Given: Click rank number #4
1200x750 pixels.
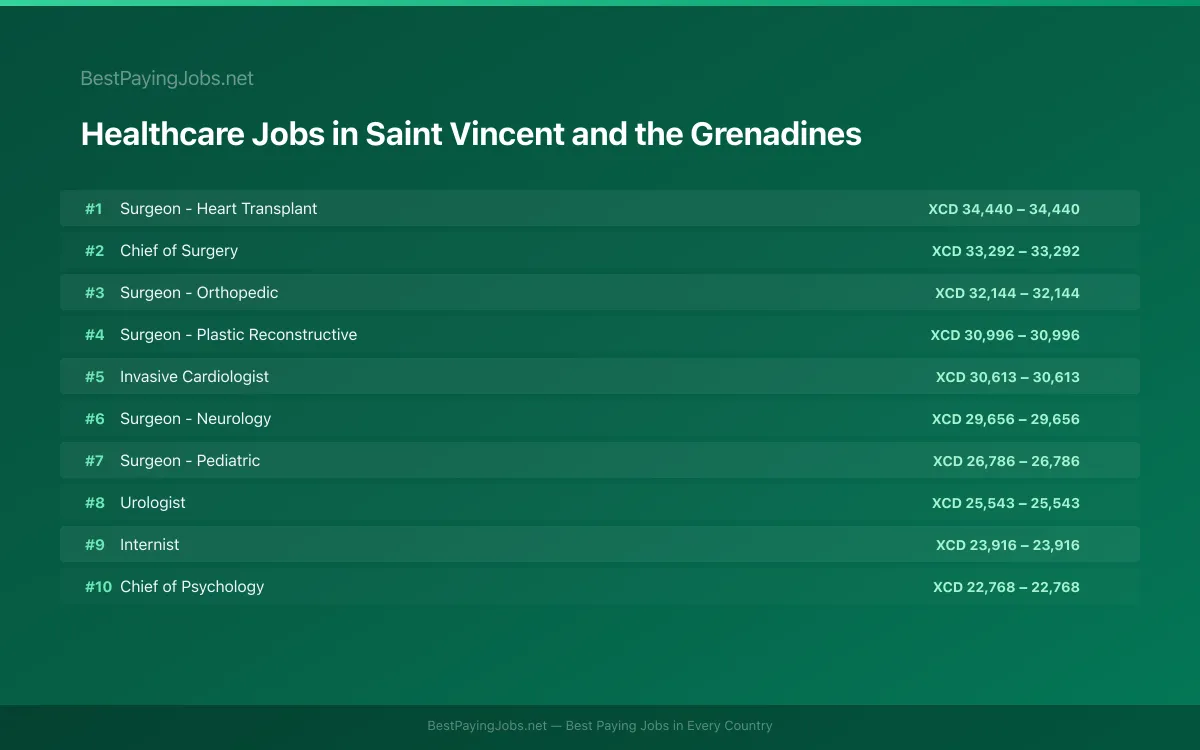Looking at the screenshot, I should 94,335.
